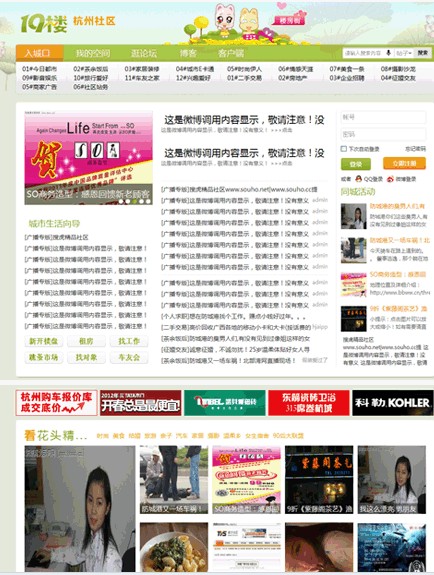
Task: Switch to the 逛论坛 tab
Action: 143,53
